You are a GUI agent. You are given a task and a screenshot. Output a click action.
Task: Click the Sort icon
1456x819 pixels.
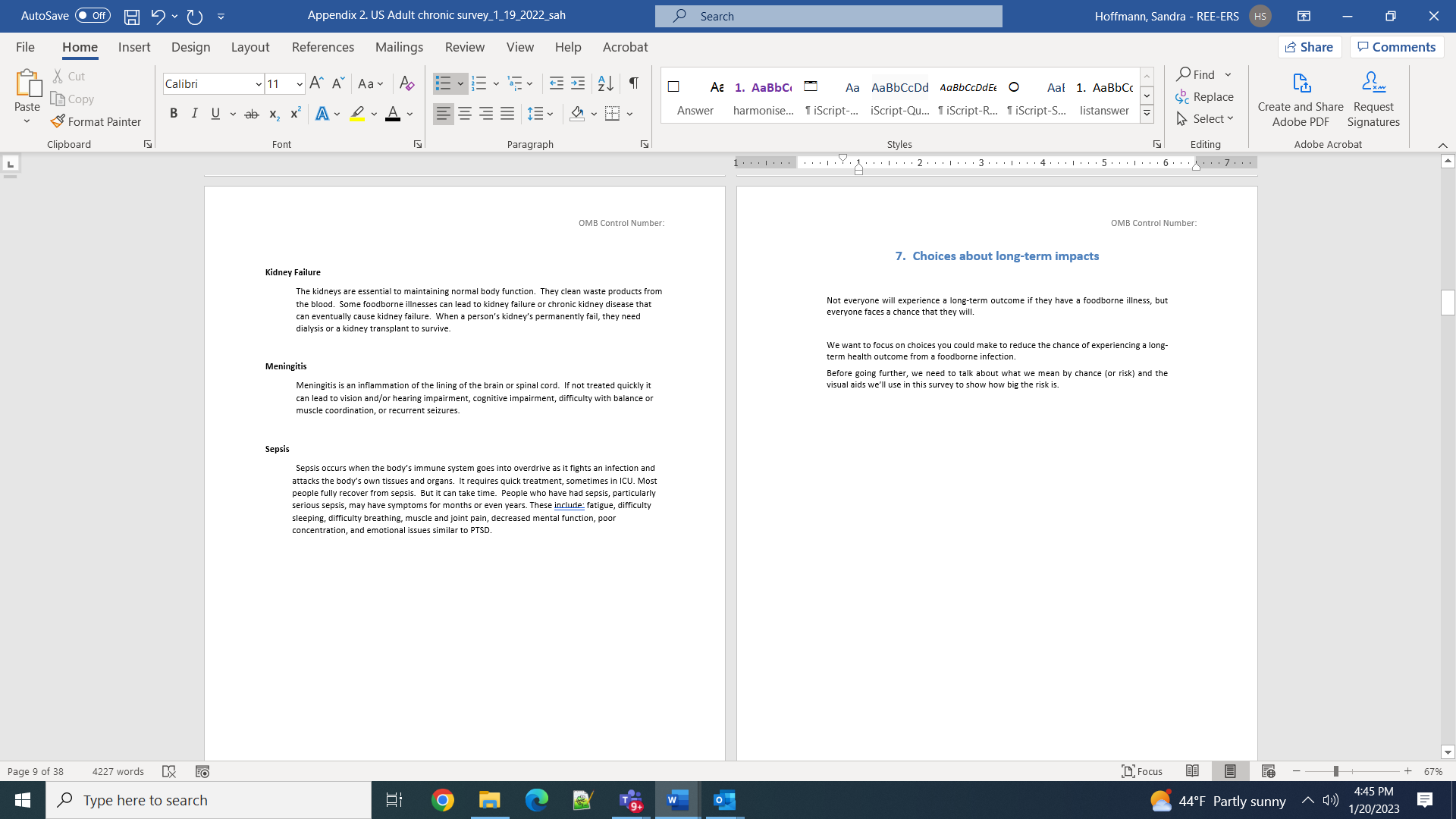pyautogui.click(x=605, y=83)
